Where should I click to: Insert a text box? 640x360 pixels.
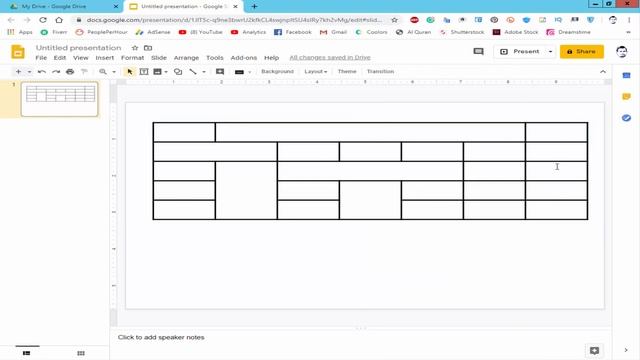click(x=144, y=71)
